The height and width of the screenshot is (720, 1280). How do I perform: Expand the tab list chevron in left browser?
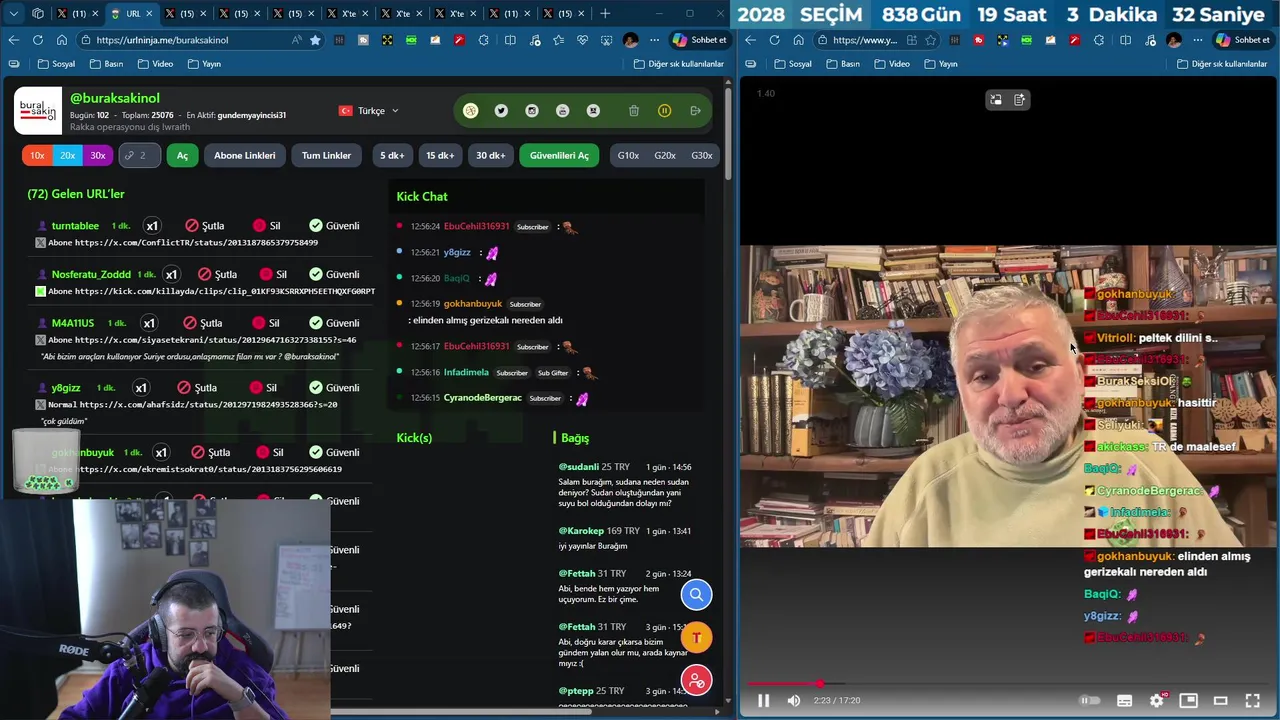(14, 14)
